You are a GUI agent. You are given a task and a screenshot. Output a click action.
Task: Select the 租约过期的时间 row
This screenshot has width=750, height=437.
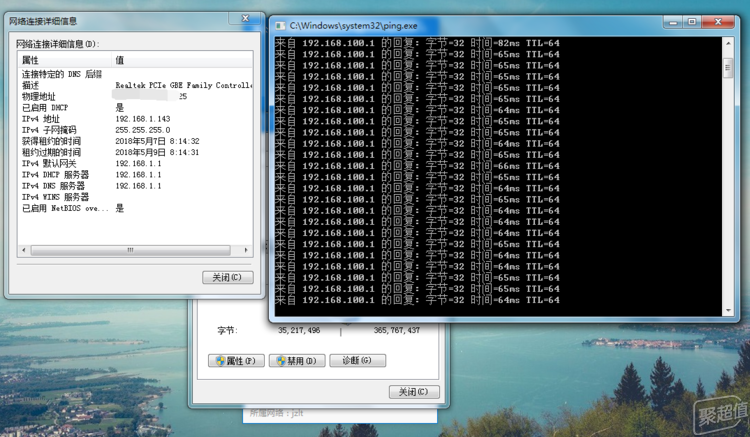(135, 152)
